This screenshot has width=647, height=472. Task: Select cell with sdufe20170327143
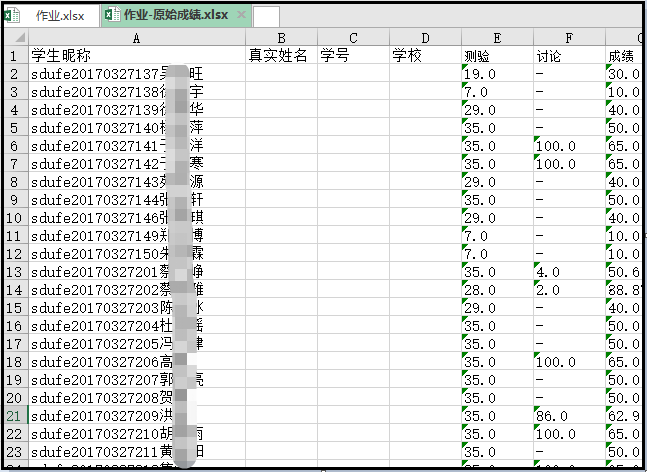coord(137,182)
